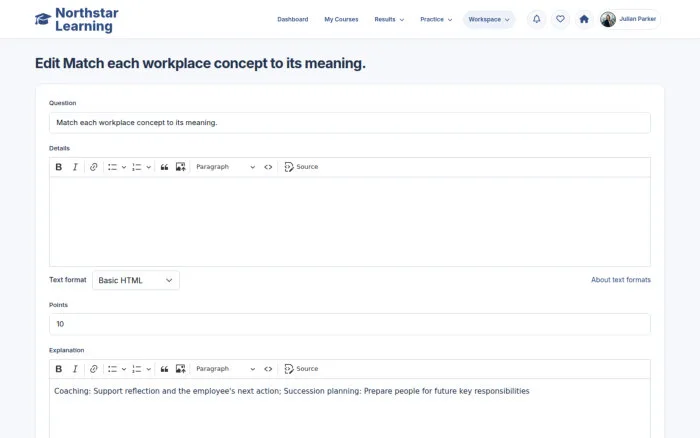
Task: Open Paragraph heading dropdown in Explanation toolbar
Action: pos(225,369)
